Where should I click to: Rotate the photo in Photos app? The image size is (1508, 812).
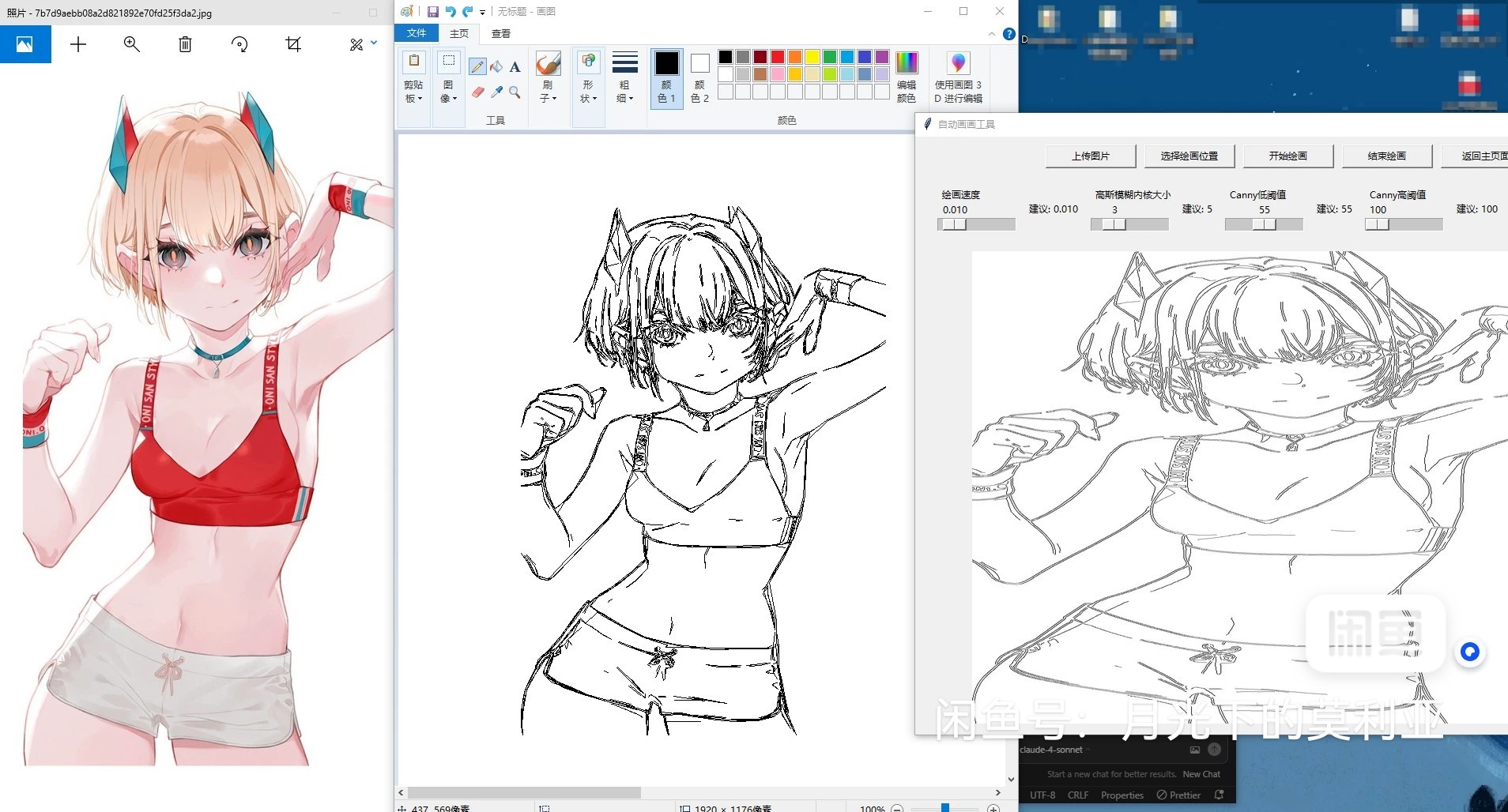pos(239,44)
